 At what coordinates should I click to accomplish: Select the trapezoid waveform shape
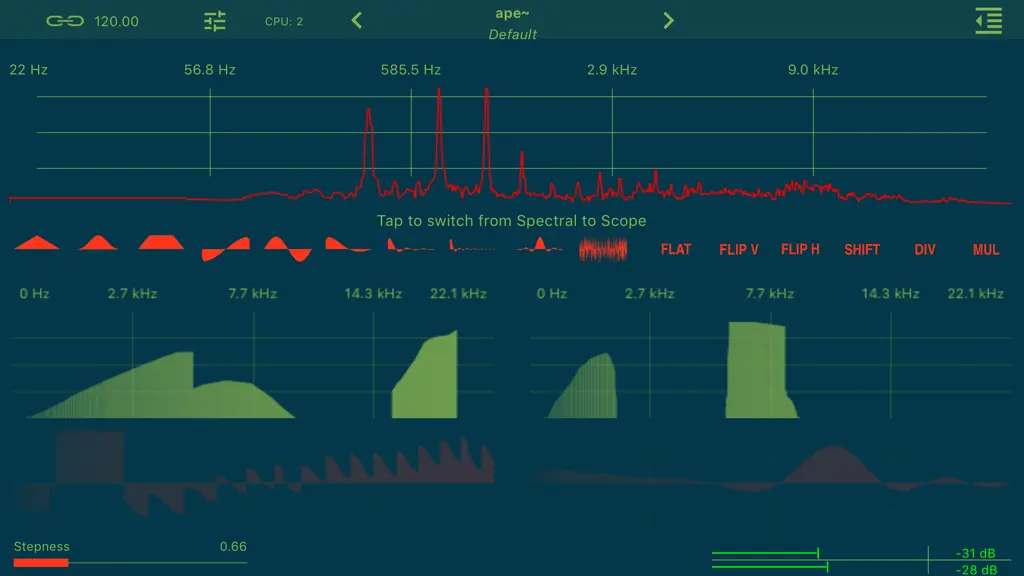(x=161, y=243)
